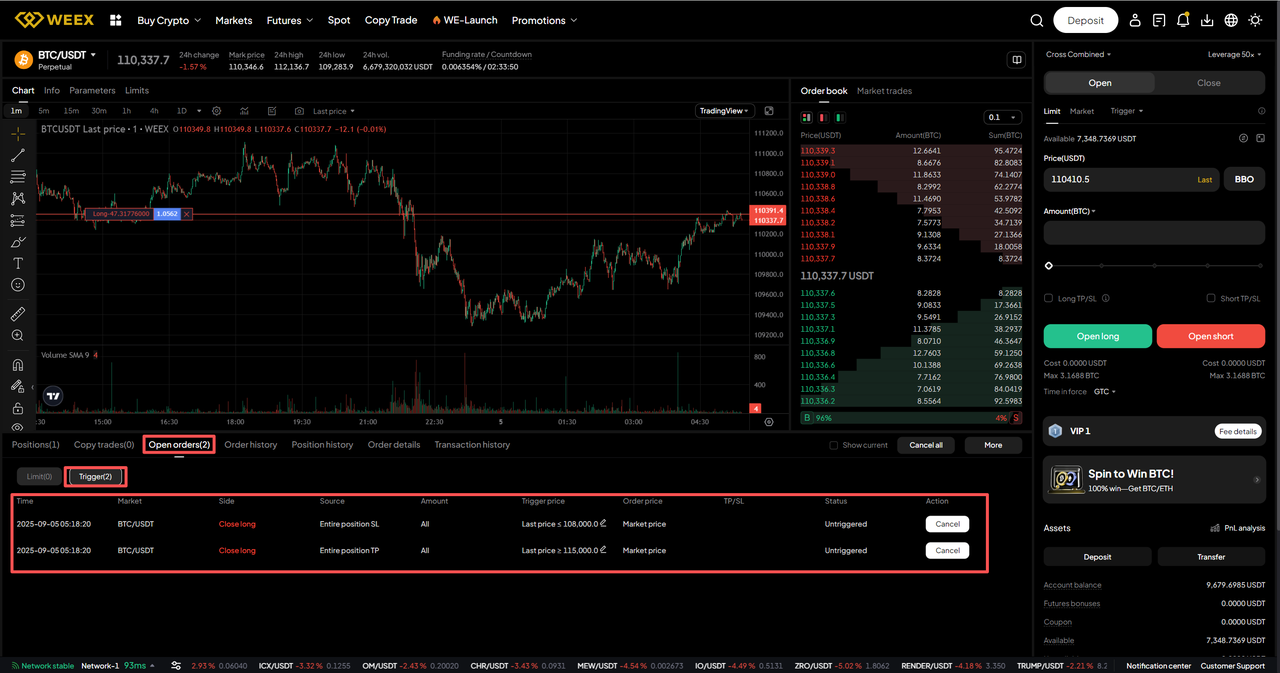
Task: Click the Amount(BTC) input field
Action: tap(1154, 233)
